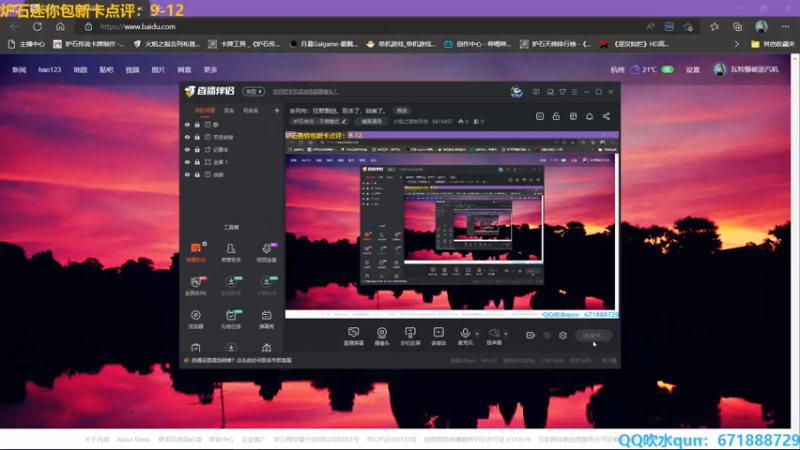Viewport: 800px width, 450px height.
Task: Hide the 全屏 1 source
Action: (187, 162)
